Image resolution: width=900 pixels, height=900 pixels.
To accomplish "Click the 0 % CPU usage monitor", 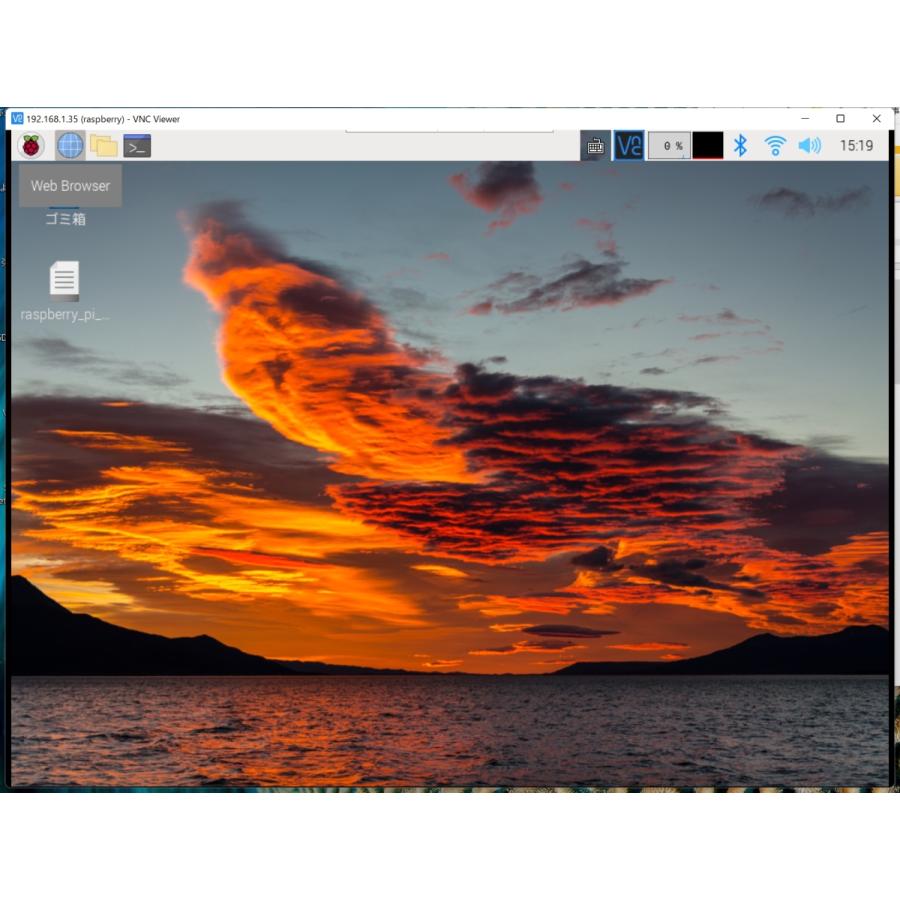I will point(670,146).
